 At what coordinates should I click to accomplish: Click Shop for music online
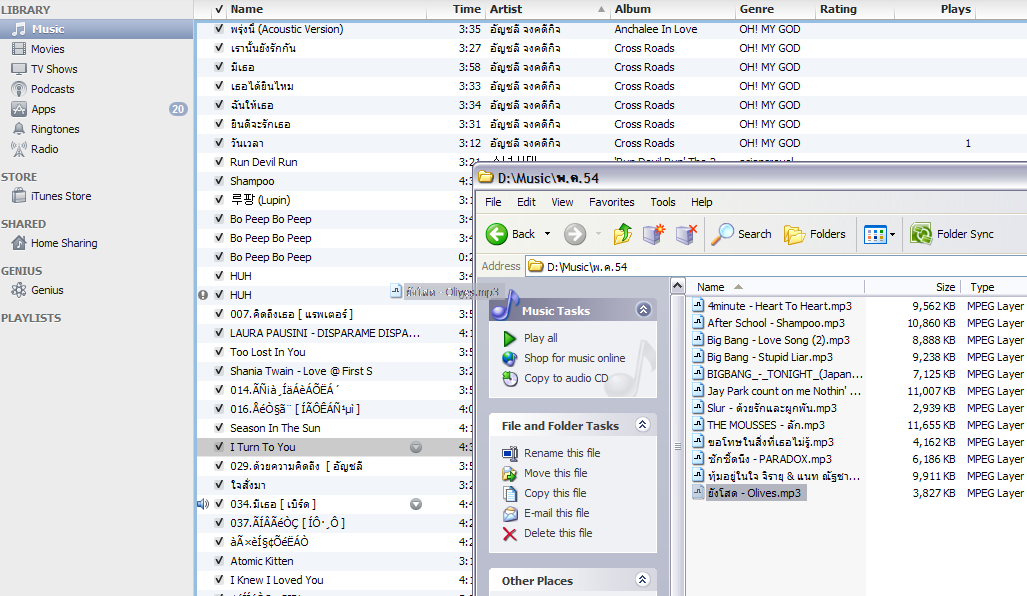(x=574, y=358)
